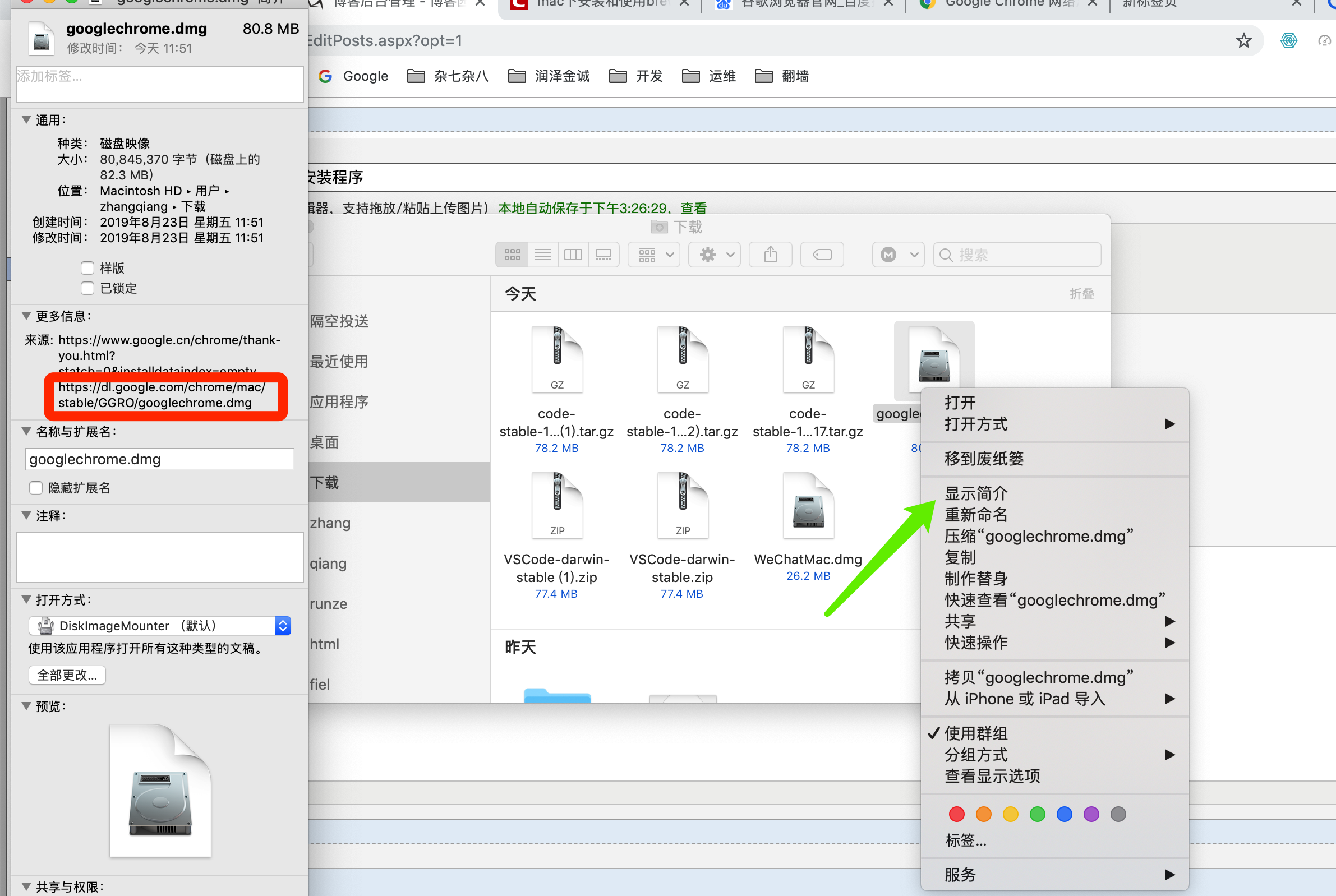The width and height of the screenshot is (1336, 896).
Task: Toggle the 已锁定 checkbox
Action: (x=87, y=288)
